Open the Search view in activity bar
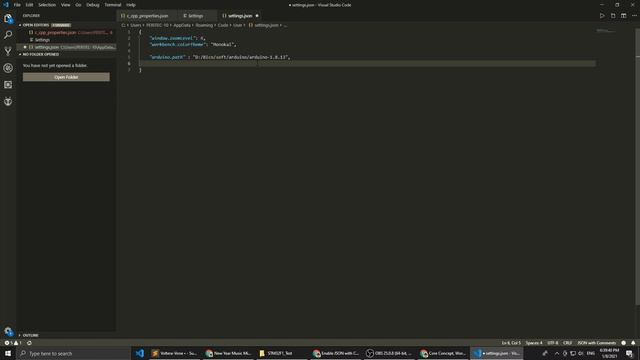The width and height of the screenshot is (640, 360). [x=8, y=35]
